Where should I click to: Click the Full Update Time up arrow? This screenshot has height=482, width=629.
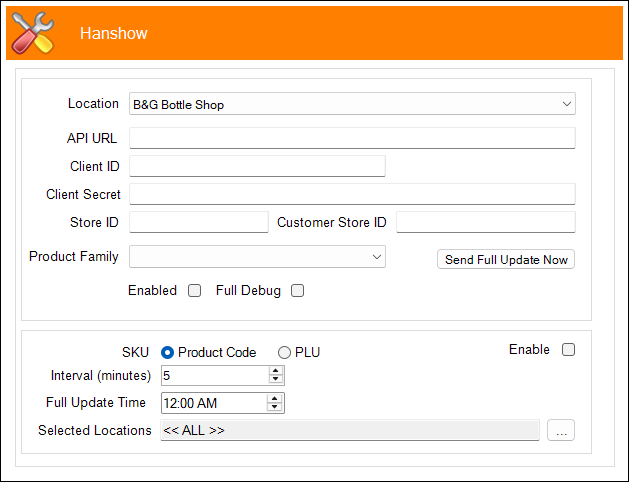[276, 398]
